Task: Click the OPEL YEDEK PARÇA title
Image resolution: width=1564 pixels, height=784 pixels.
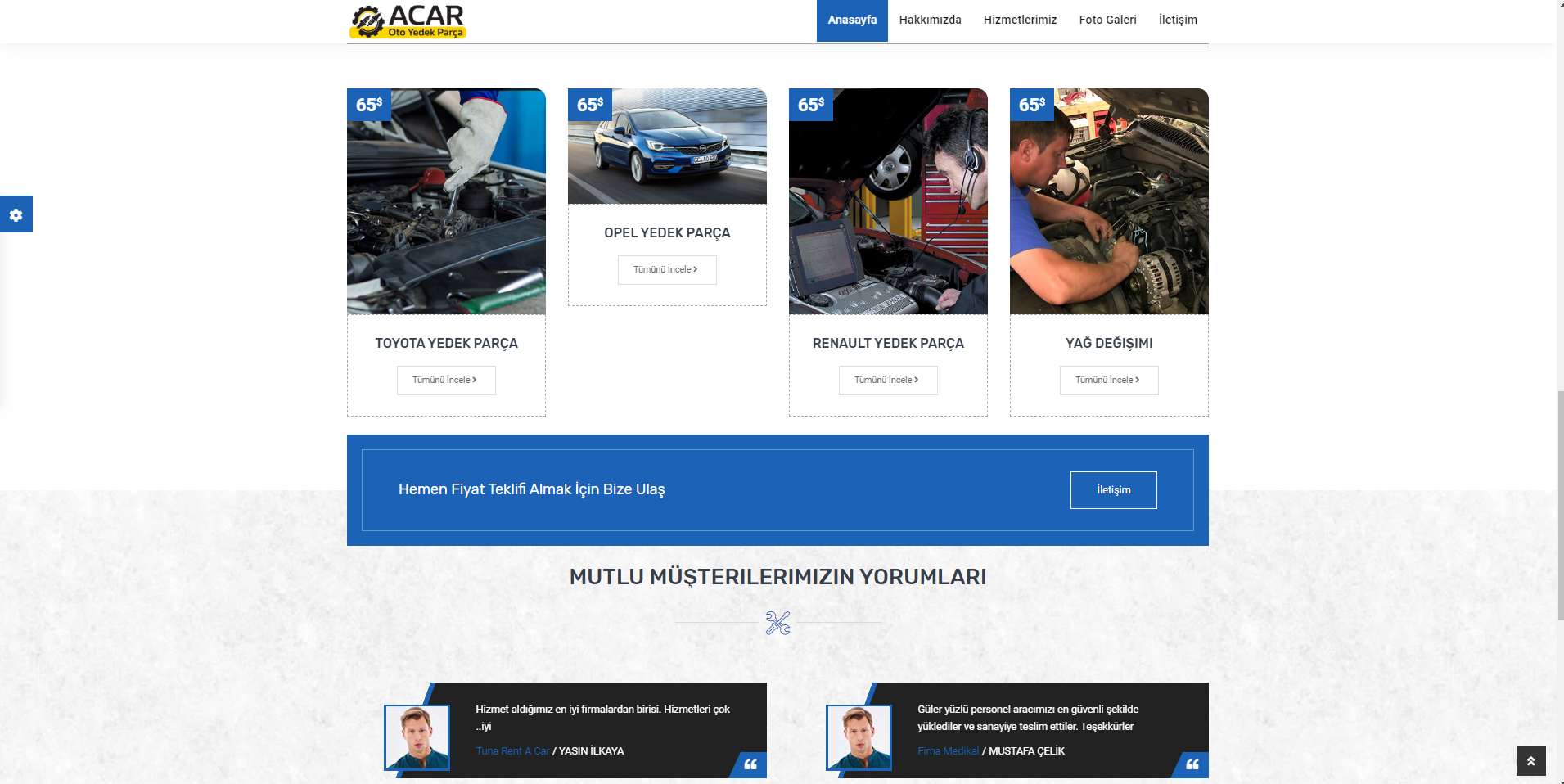Action: 667,233
